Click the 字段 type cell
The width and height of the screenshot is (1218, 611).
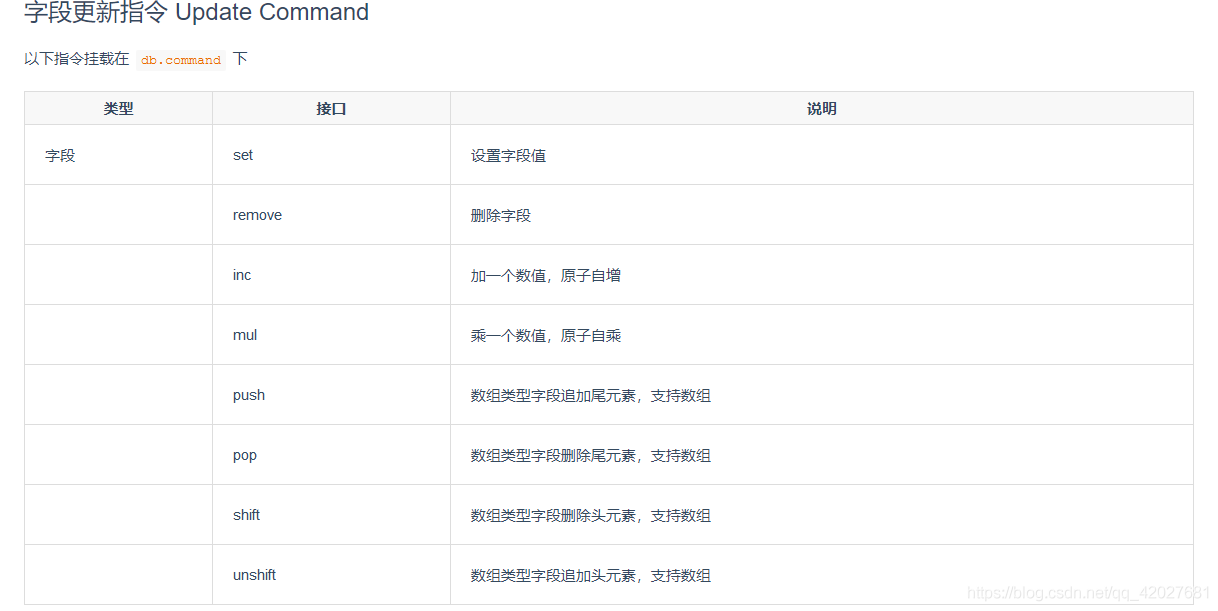(118, 155)
